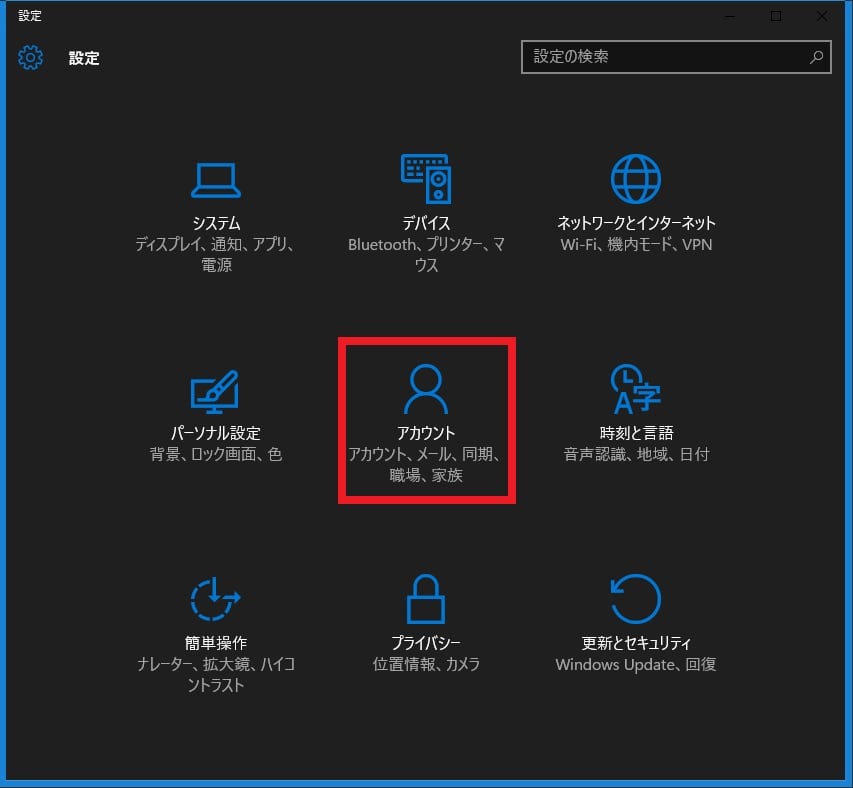Select the システム title label

point(216,223)
